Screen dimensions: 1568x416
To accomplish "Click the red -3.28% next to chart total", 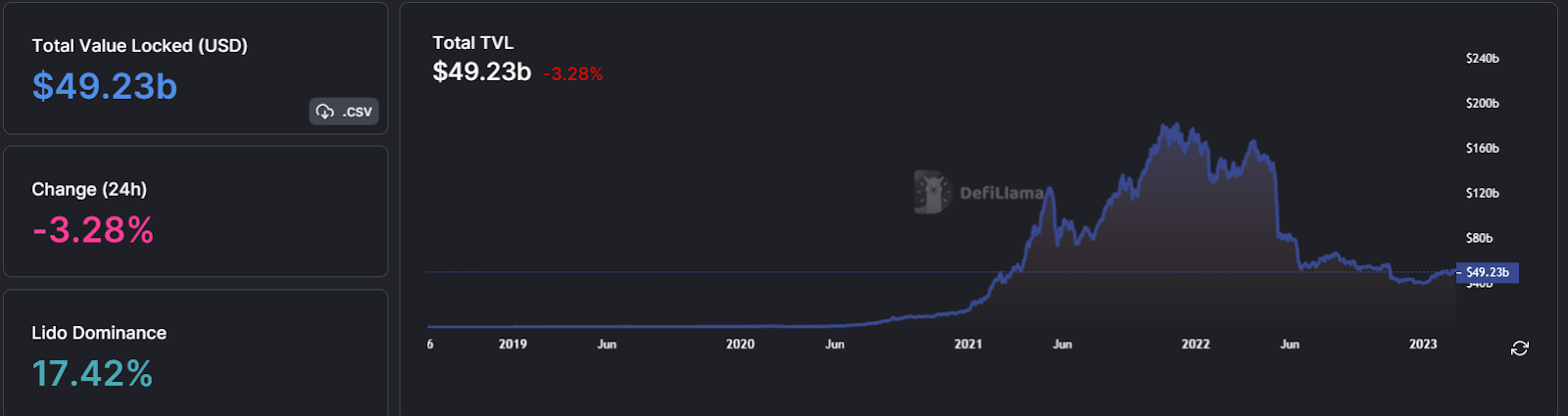I will point(573,74).
